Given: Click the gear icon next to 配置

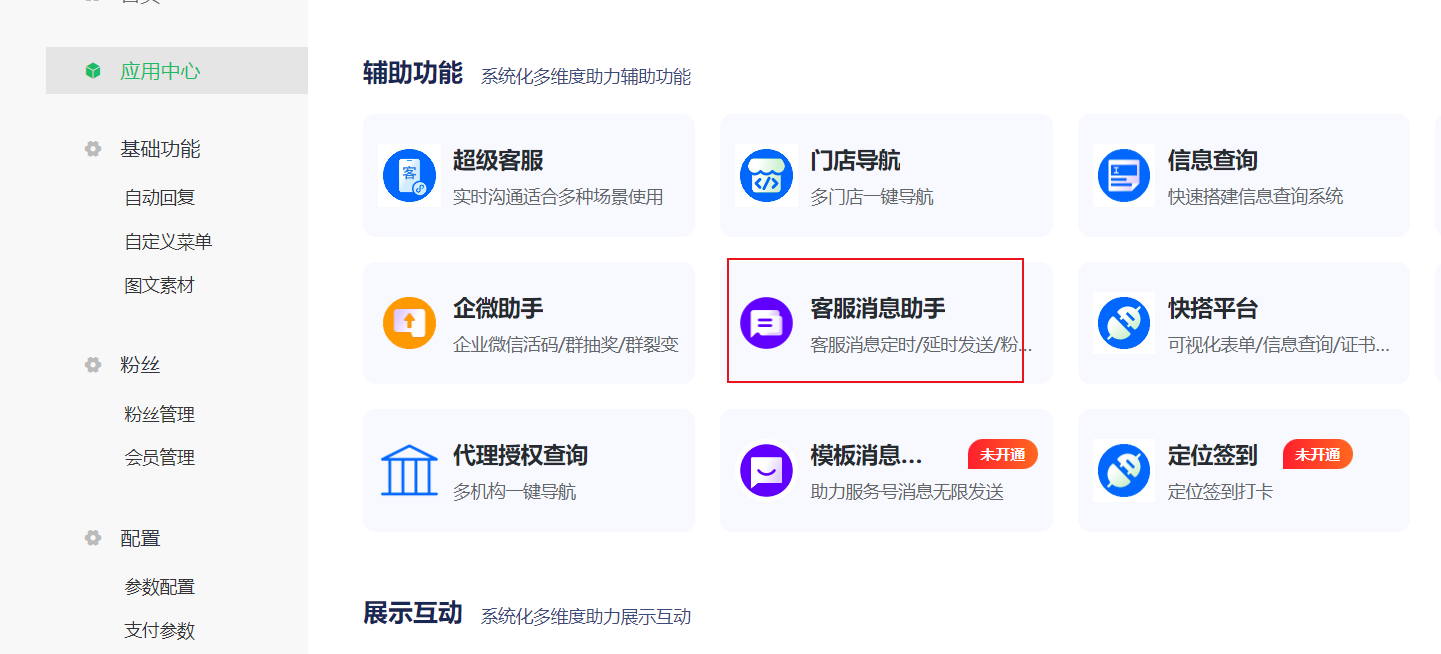Looking at the screenshot, I should click(x=93, y=538).
